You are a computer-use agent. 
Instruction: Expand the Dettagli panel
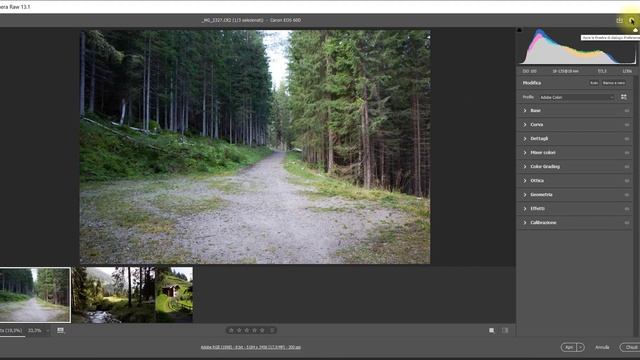tap(575, 138)
